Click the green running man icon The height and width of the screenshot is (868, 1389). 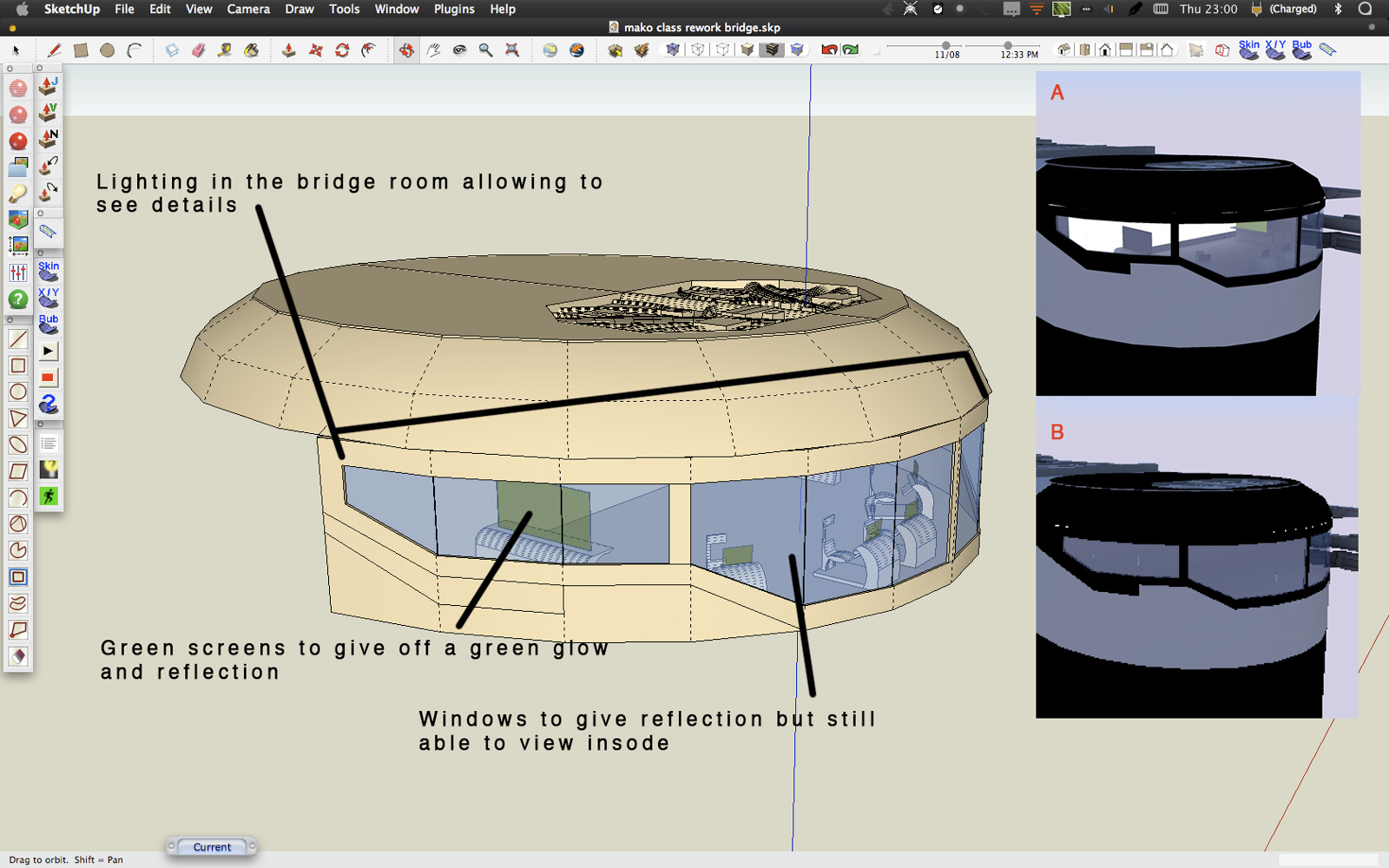49,496
